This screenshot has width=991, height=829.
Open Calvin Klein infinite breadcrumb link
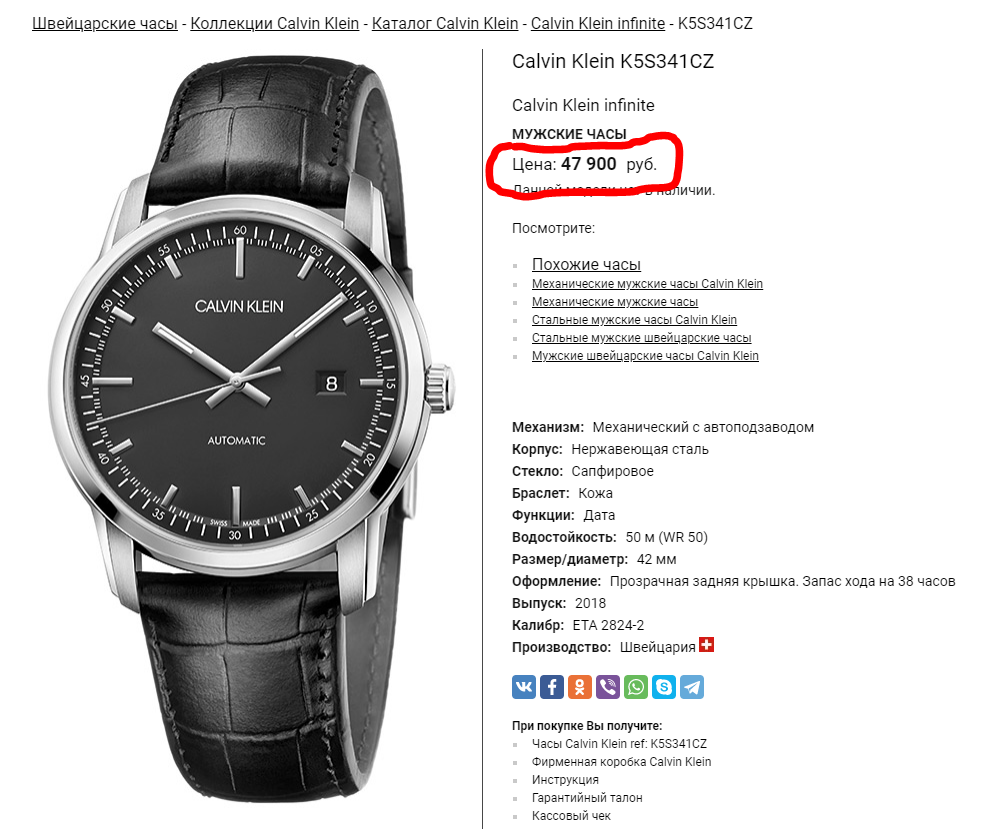click(598, 23)
